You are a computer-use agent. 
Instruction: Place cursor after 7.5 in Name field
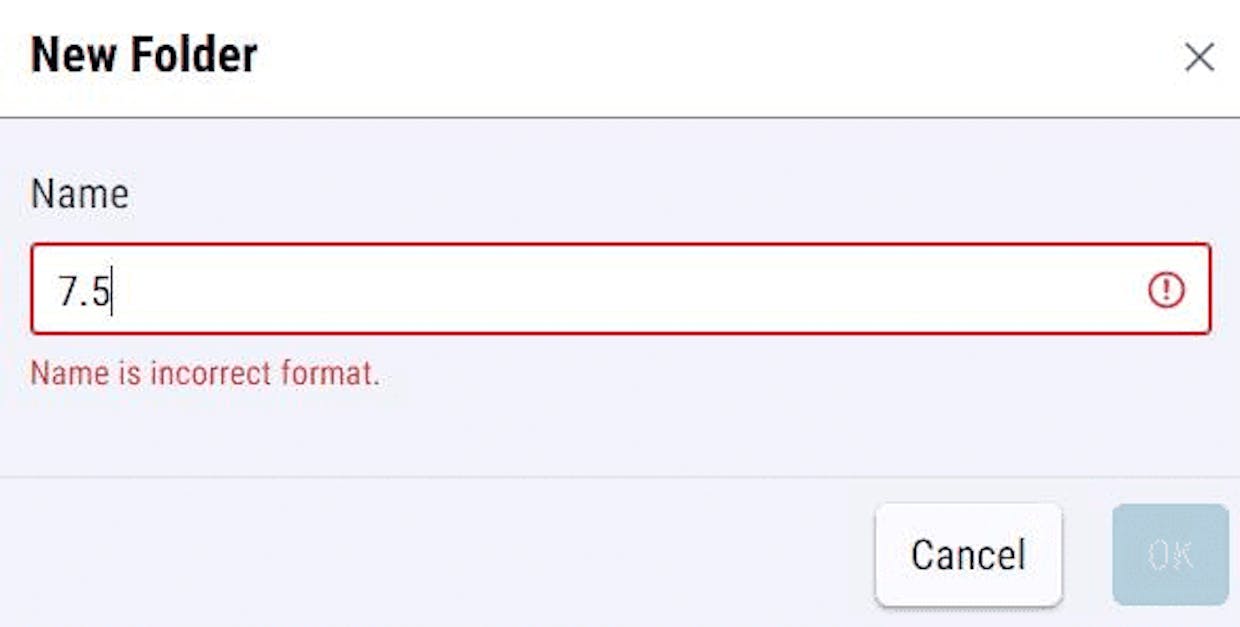click(x=112, y=291)
